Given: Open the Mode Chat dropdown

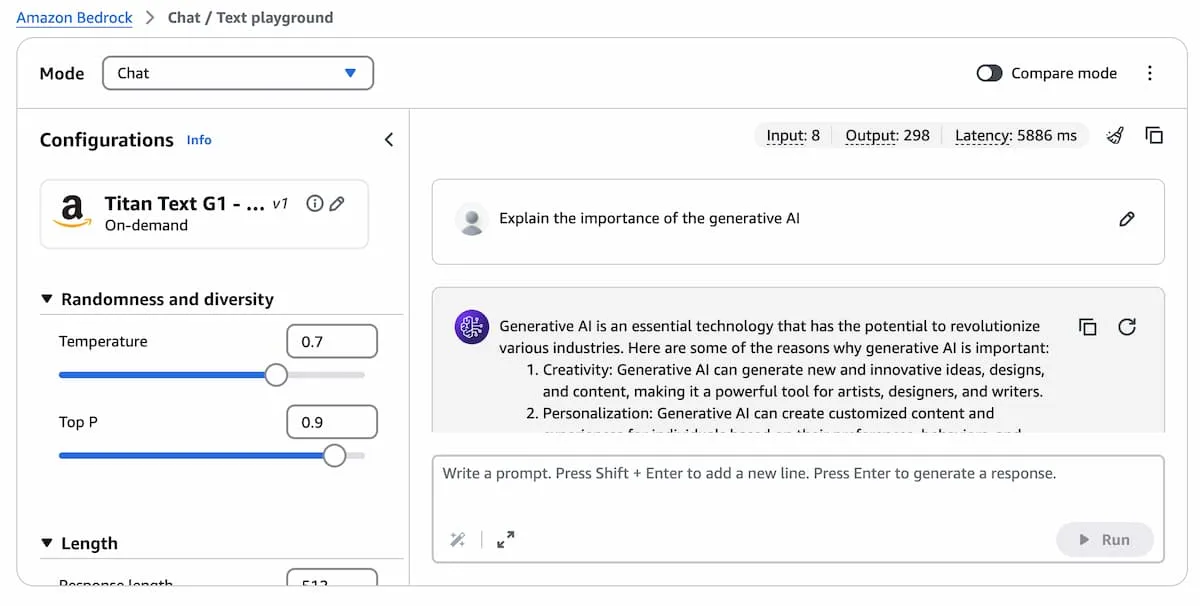Looking at the screenshot, I should 238,73.
